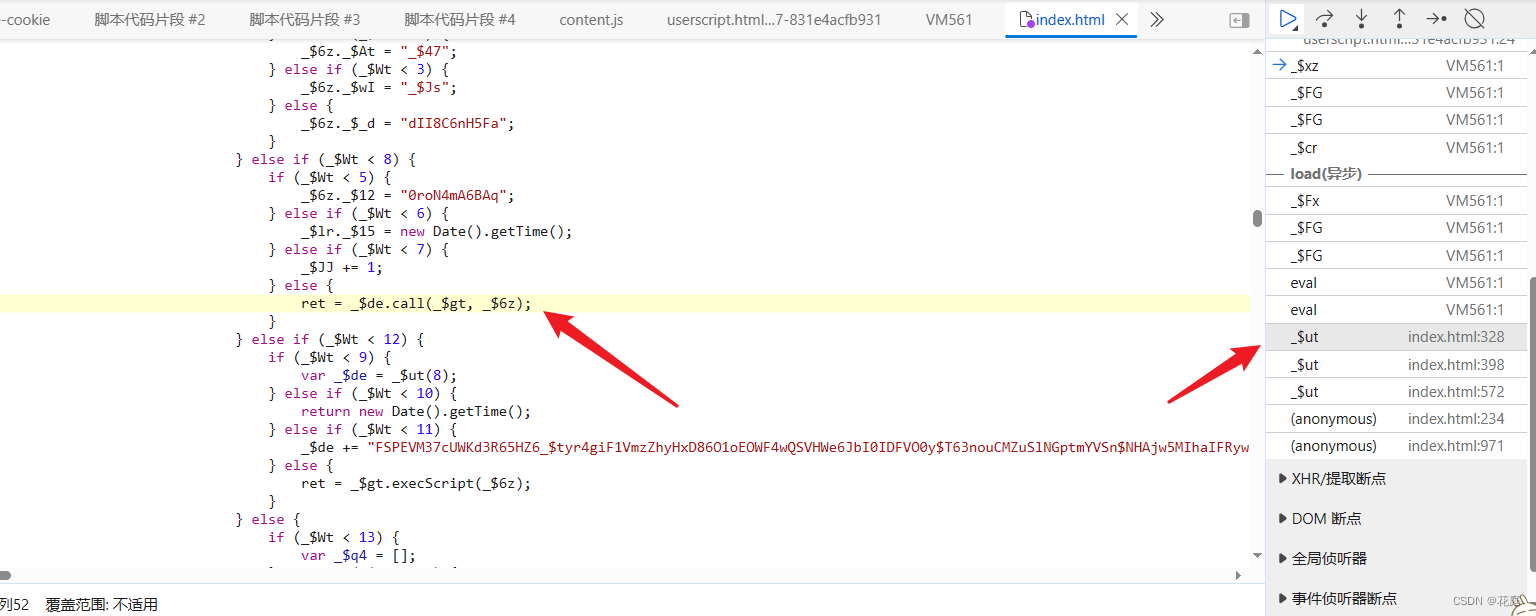Switch to 脚本代码片段 #3 tab
This screenshot has height=616, width=1536.
click(x=305, y=19)
